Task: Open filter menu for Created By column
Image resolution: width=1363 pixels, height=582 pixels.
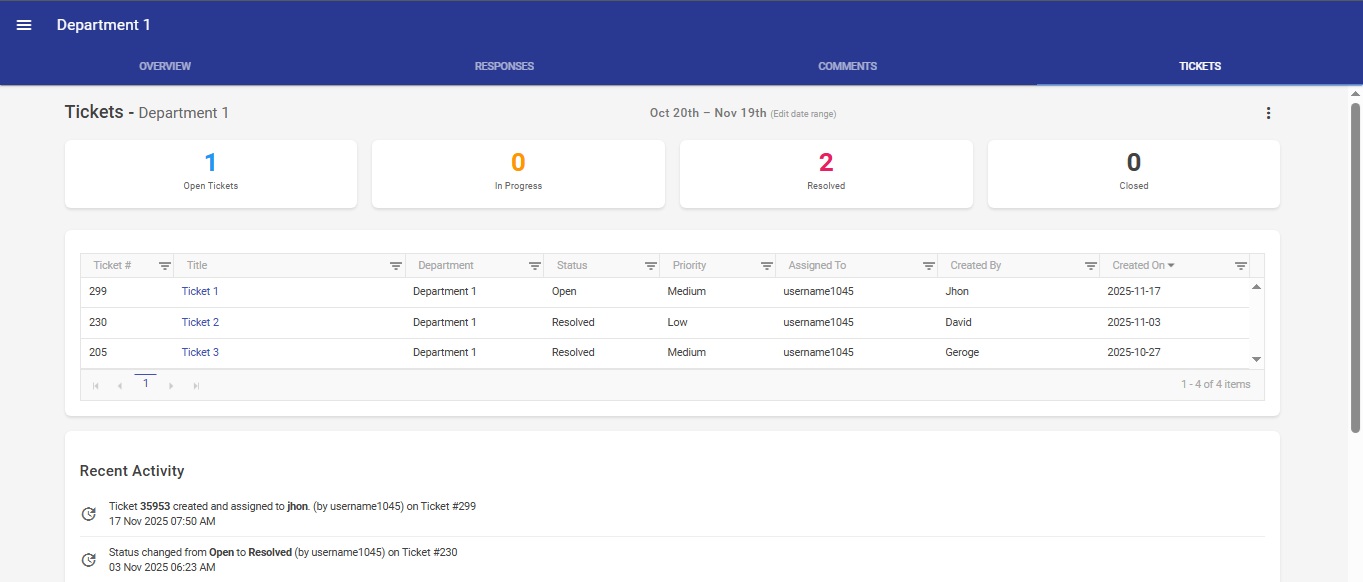Action: click(x=1091, y=266)
